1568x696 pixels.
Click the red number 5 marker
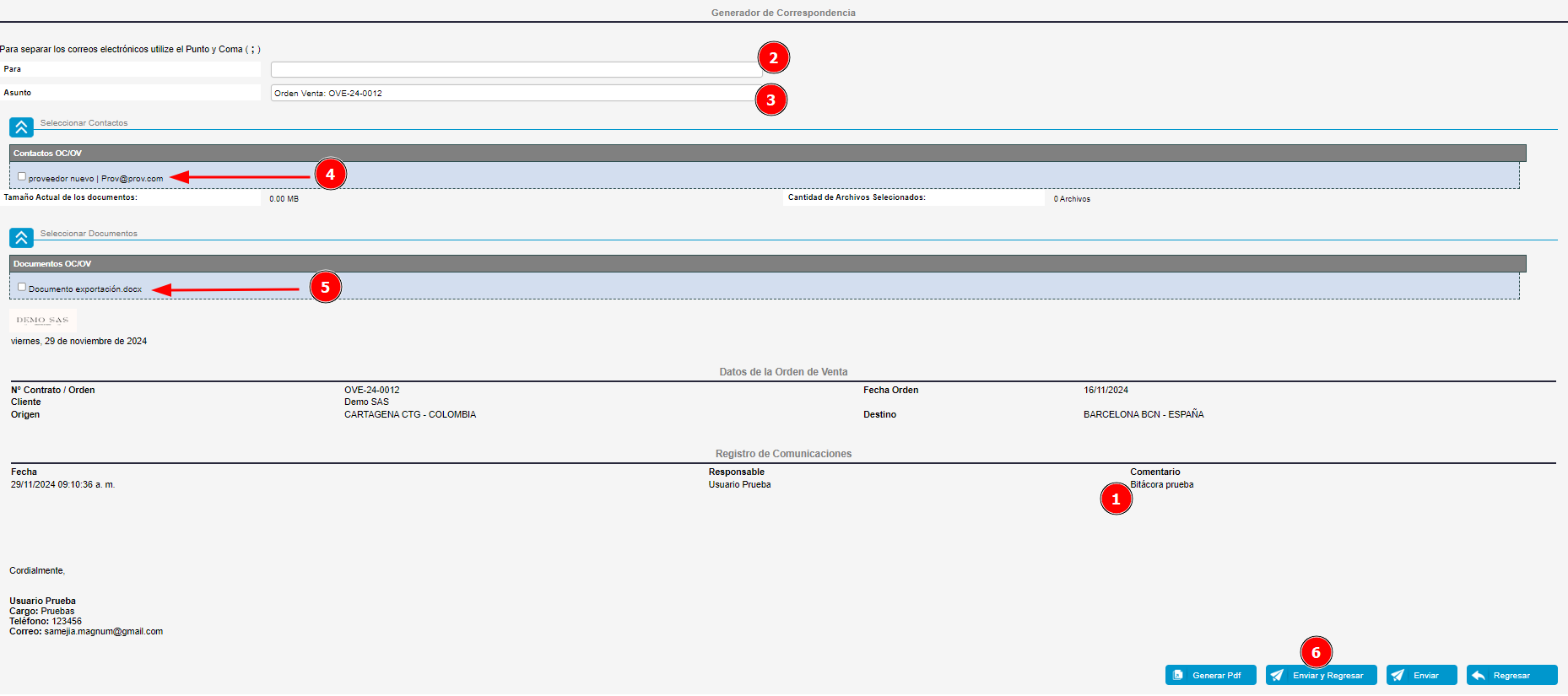325,288
